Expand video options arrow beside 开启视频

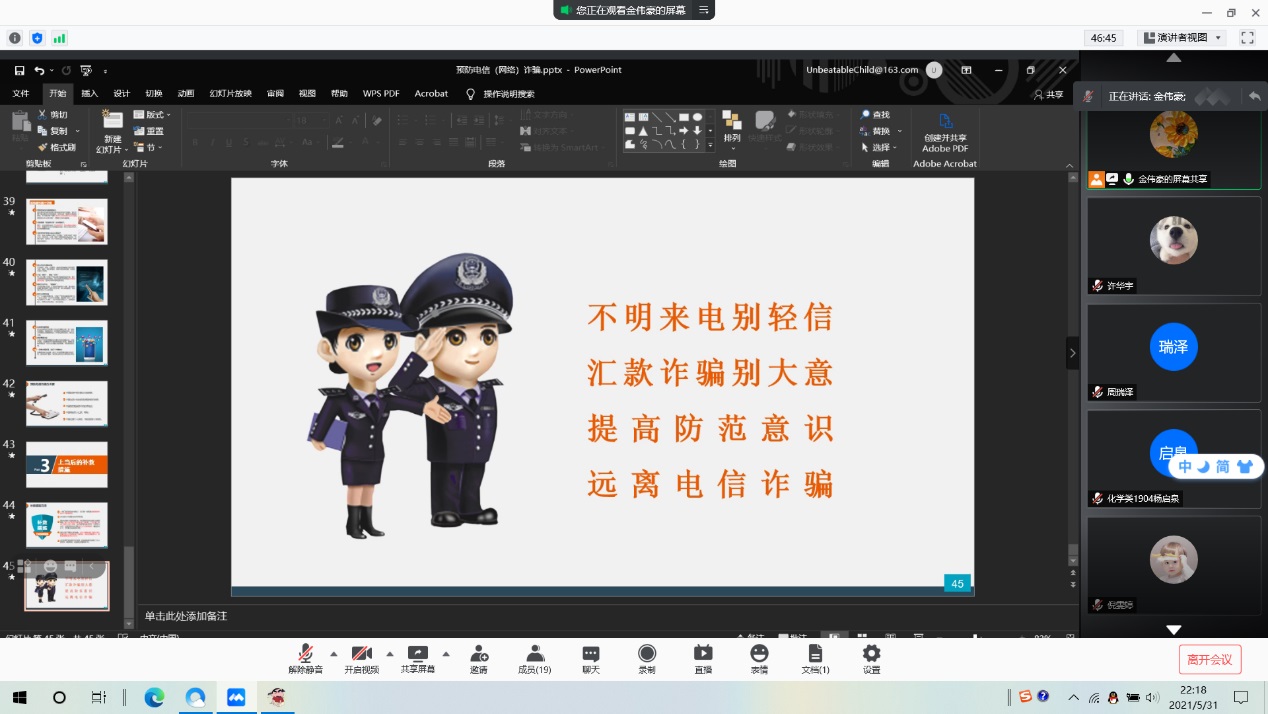pos(390,653)
